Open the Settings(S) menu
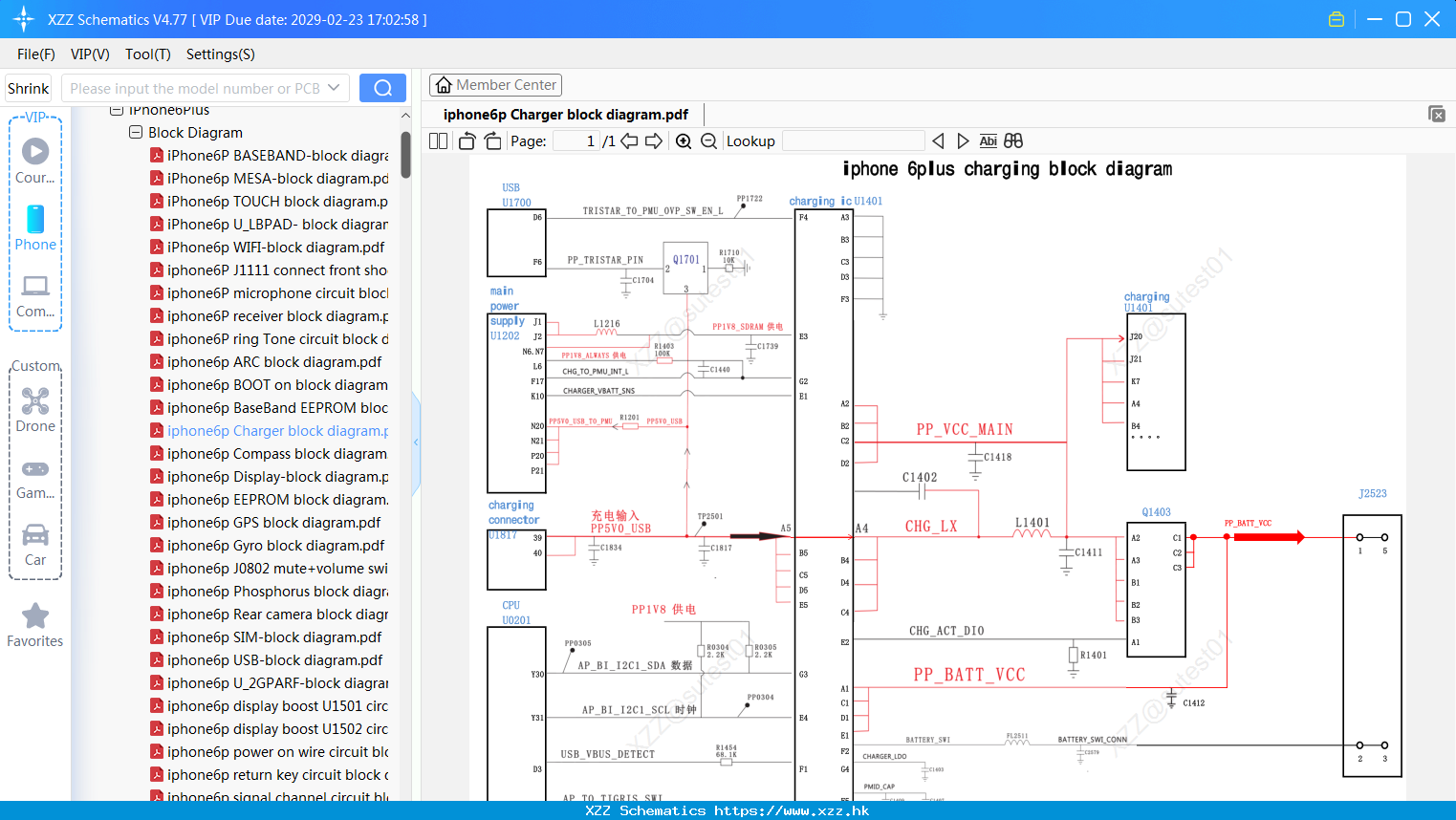The height and width of the screenshot is (820, 1456). (x=220, y=54)
